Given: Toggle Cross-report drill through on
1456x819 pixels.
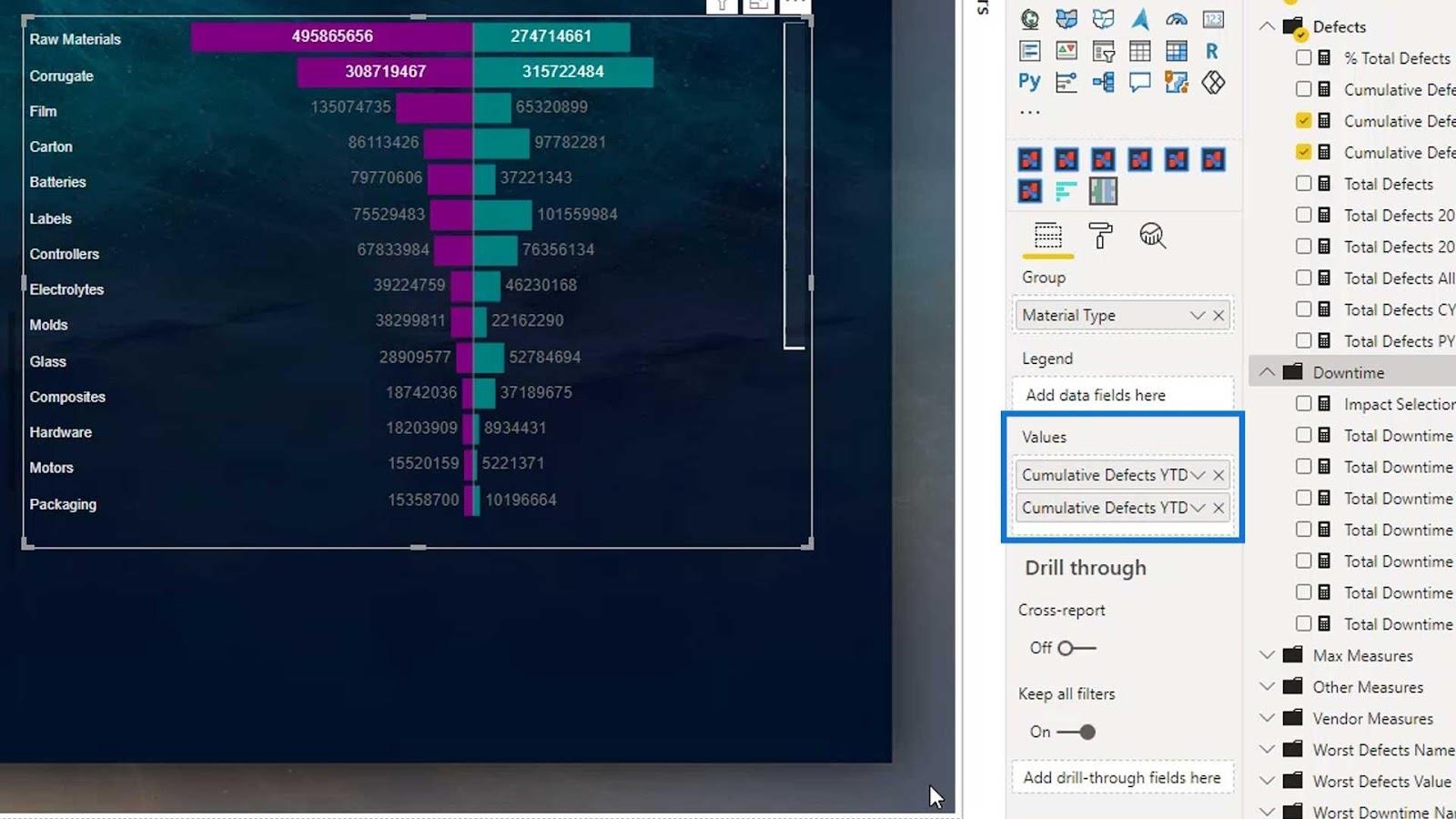Looking at the screenshot, I should point(1076,648).
